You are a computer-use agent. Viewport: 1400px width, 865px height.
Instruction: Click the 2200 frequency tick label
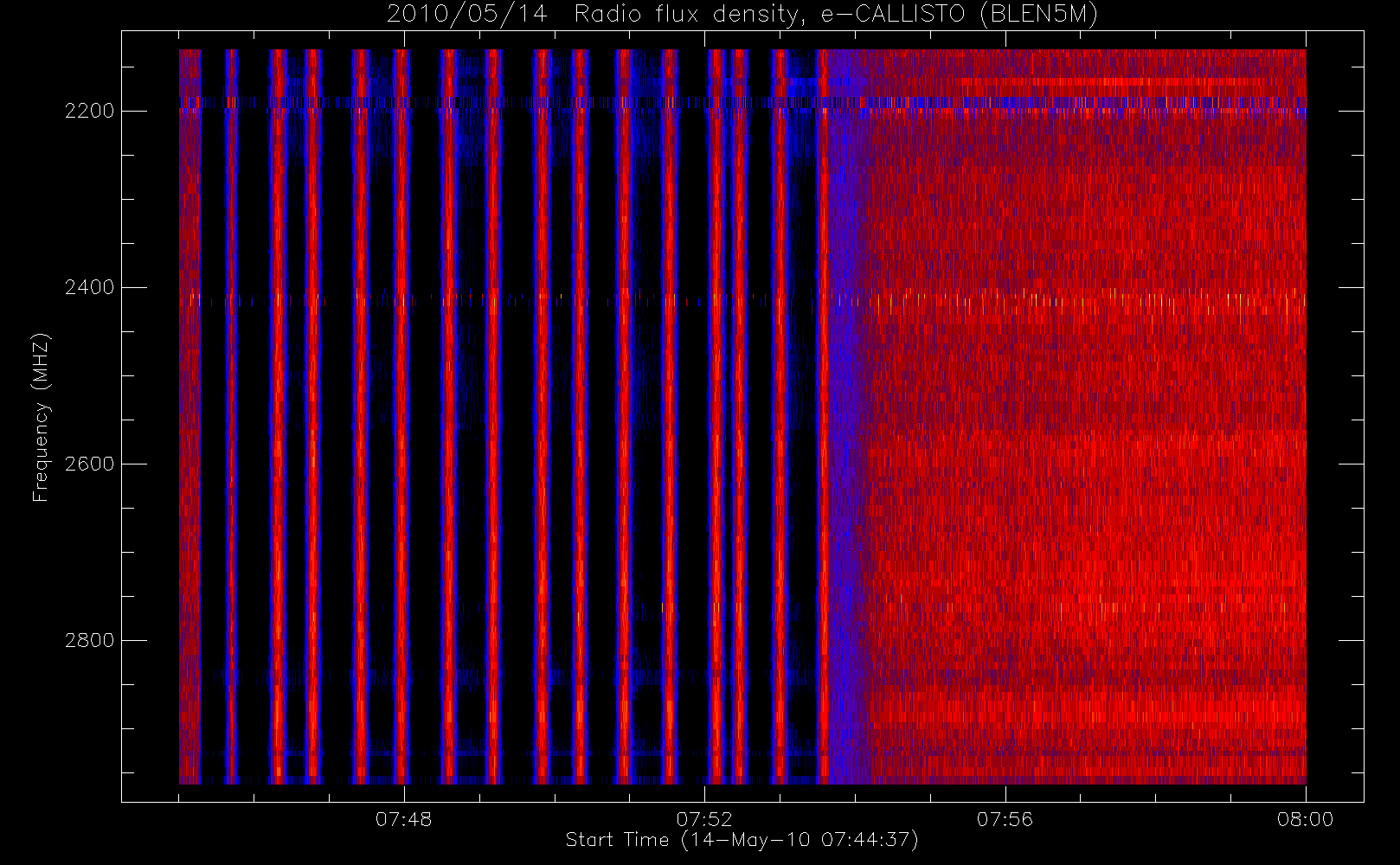click(89, 111)
